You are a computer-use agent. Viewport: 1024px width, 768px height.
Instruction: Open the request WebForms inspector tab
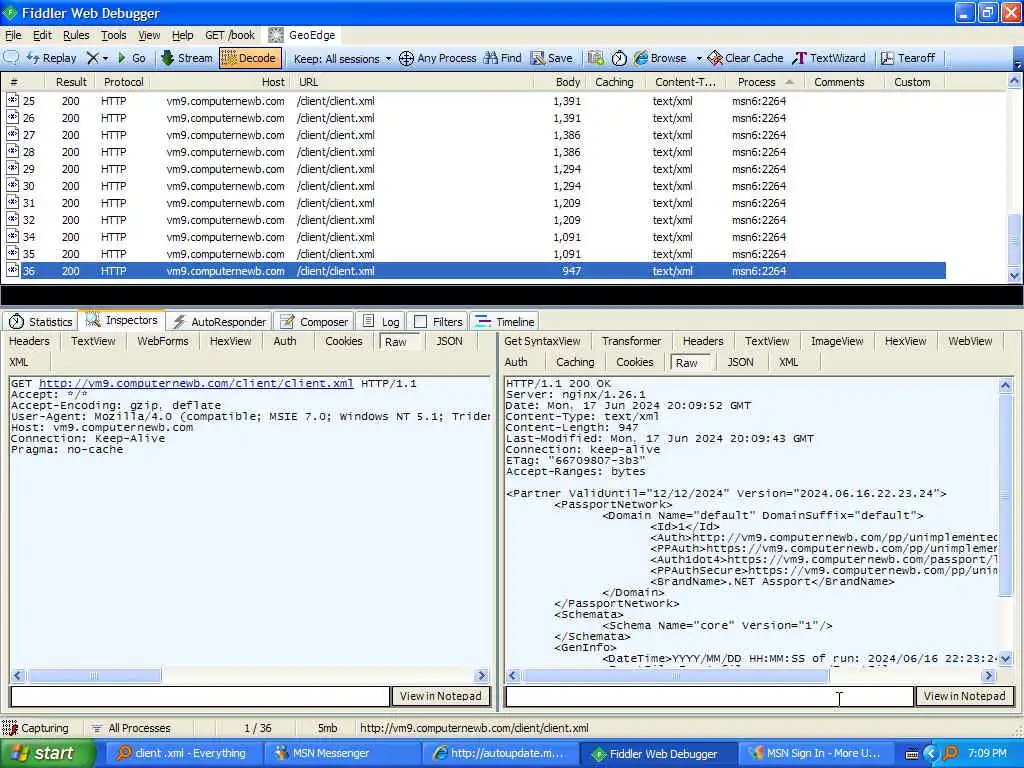point(163,341)
